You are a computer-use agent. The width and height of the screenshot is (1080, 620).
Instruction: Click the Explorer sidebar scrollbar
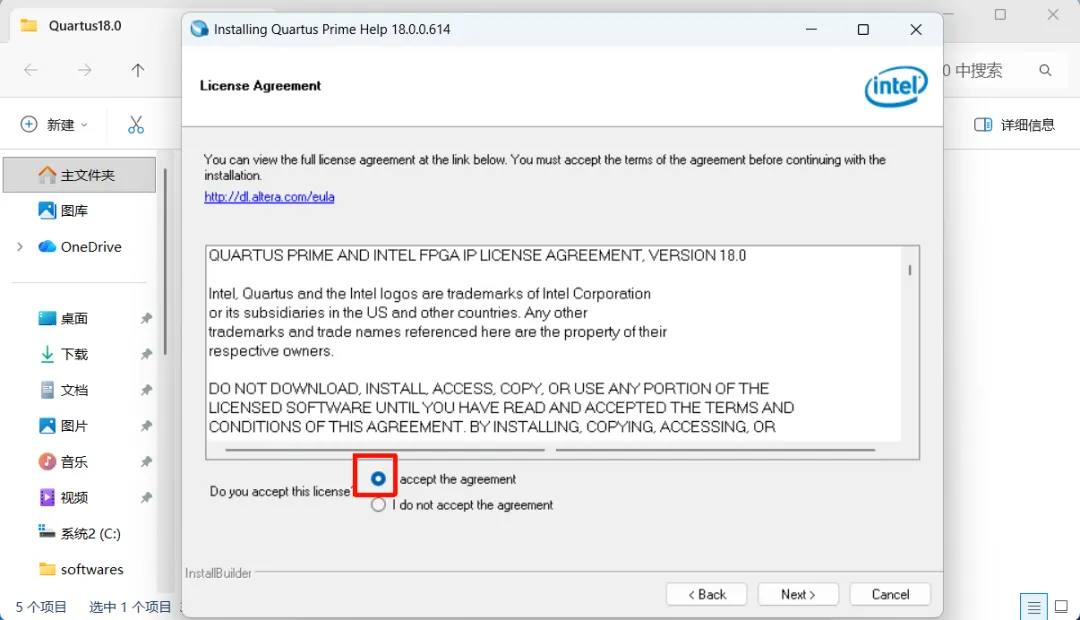[165, 262]
